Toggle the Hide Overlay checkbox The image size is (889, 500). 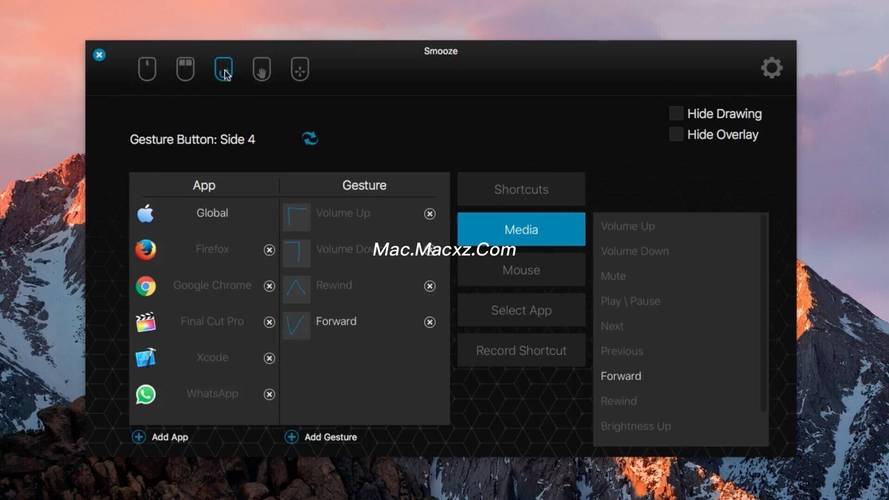coord(677,134)
